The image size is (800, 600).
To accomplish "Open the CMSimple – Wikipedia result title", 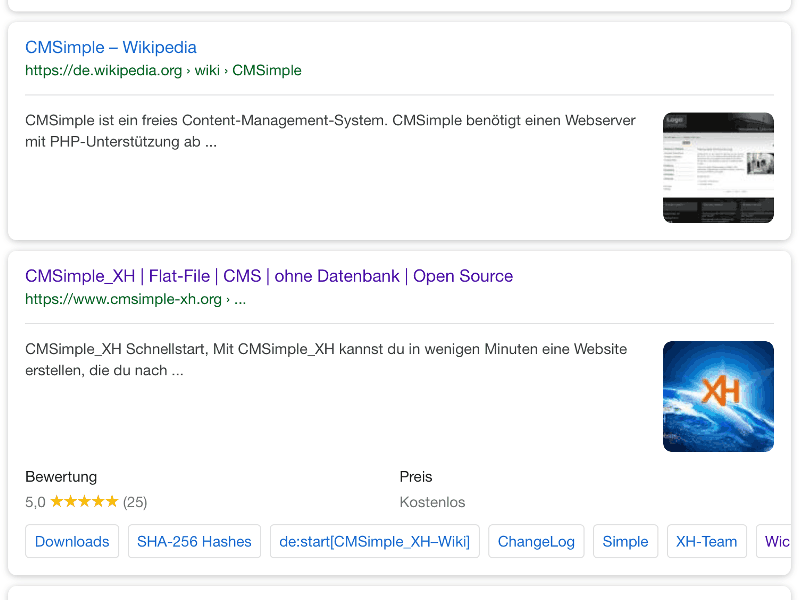I will pyautogui.click(x=111, y=47).
